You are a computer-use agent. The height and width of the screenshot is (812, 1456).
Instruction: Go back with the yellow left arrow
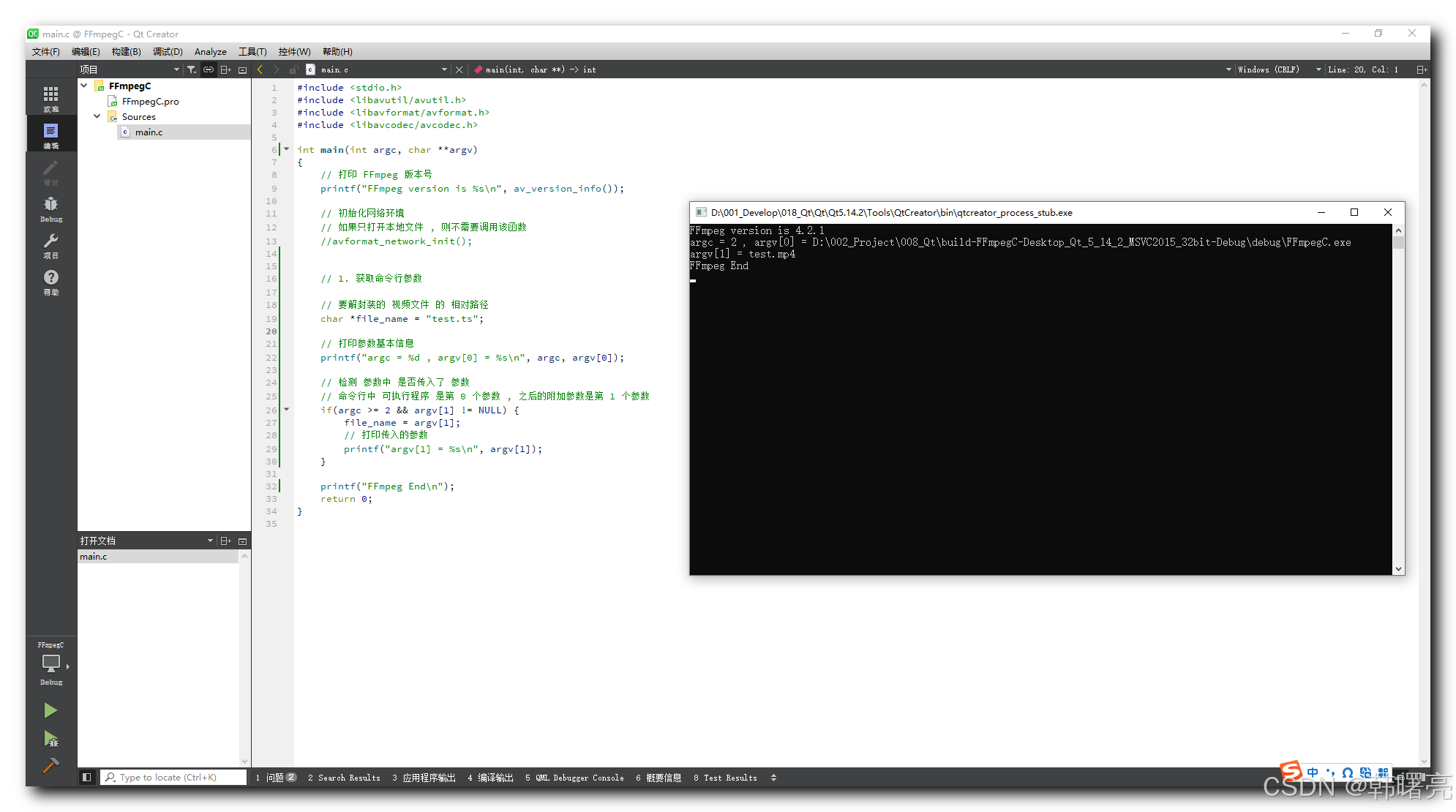point(260,69)
